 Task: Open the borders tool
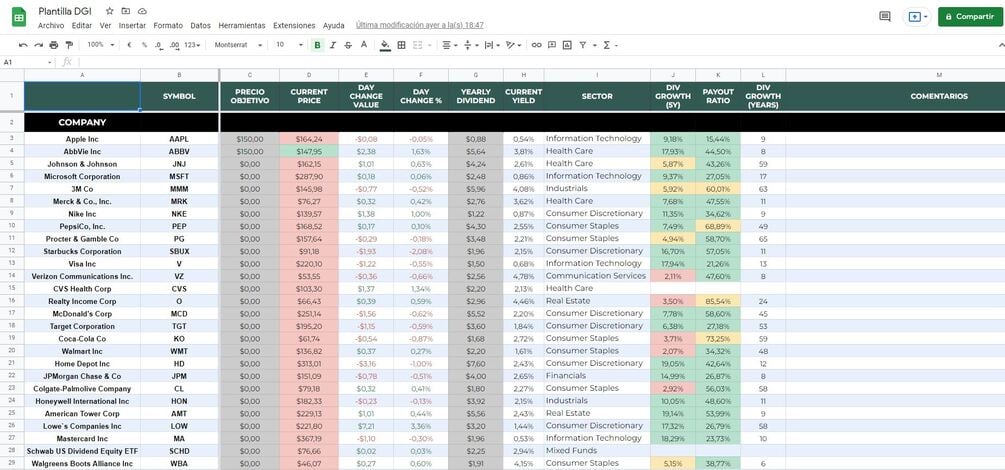click(401, 45)
